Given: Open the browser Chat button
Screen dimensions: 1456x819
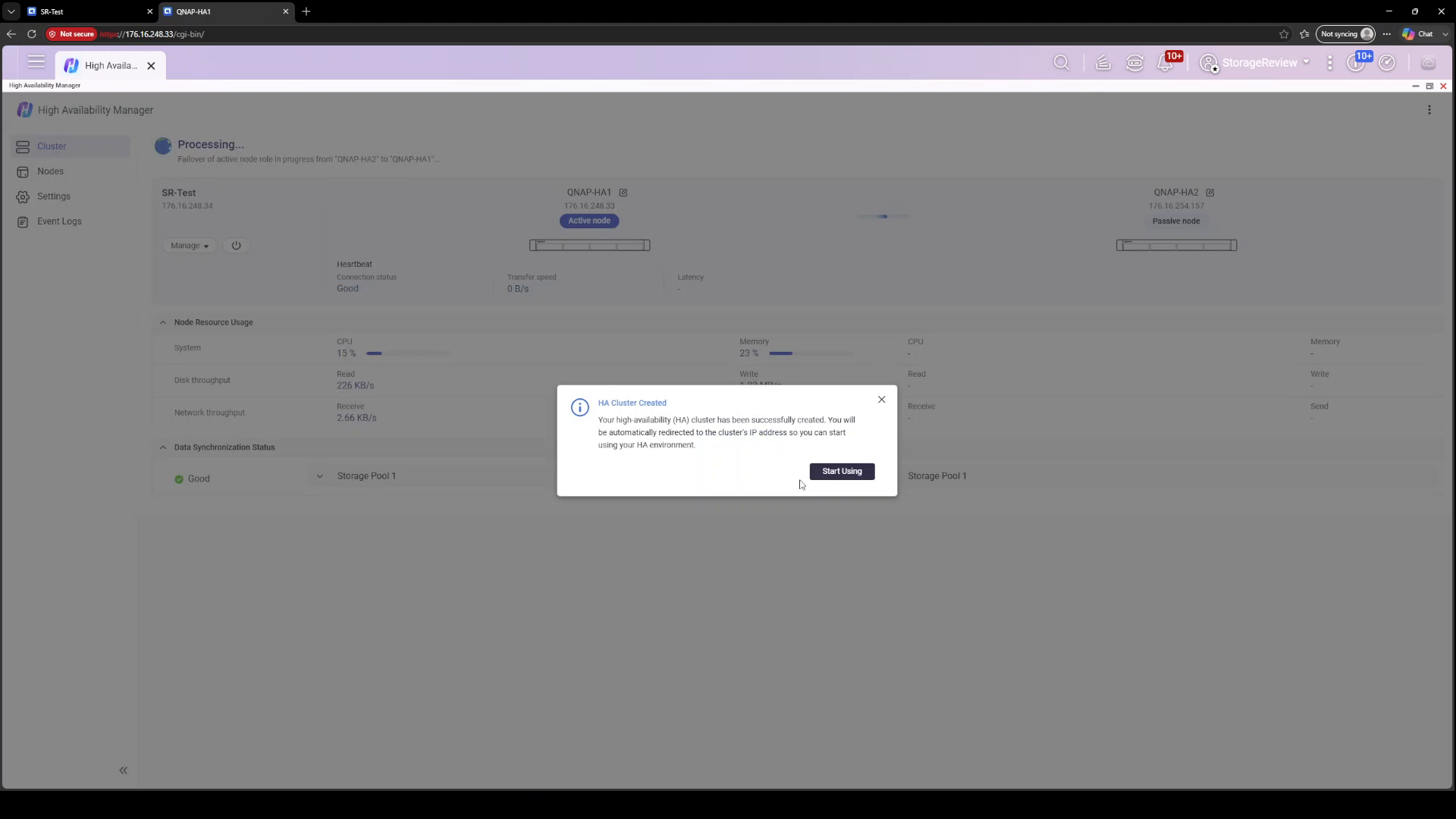Looking at the screenshot, I should (1418, 34).
